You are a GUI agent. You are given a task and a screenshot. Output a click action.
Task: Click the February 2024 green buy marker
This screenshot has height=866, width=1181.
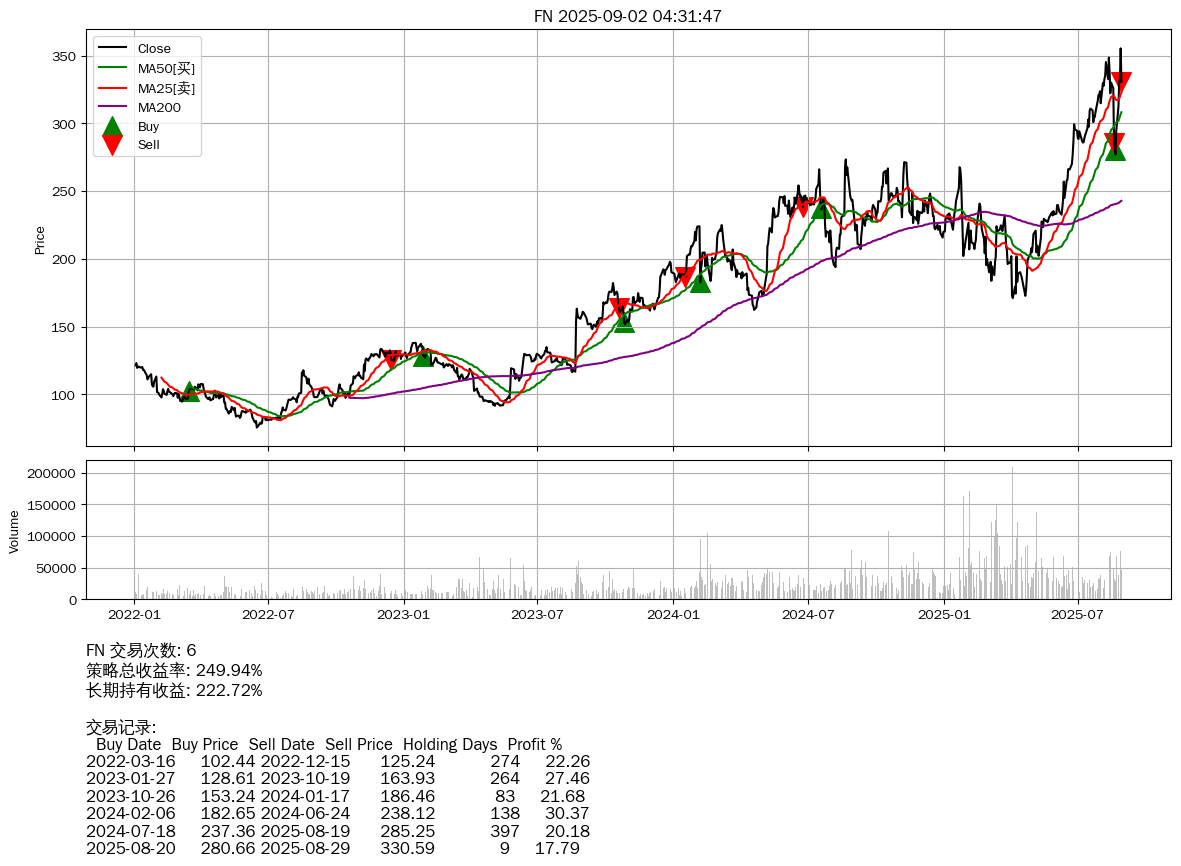point(700,283)
